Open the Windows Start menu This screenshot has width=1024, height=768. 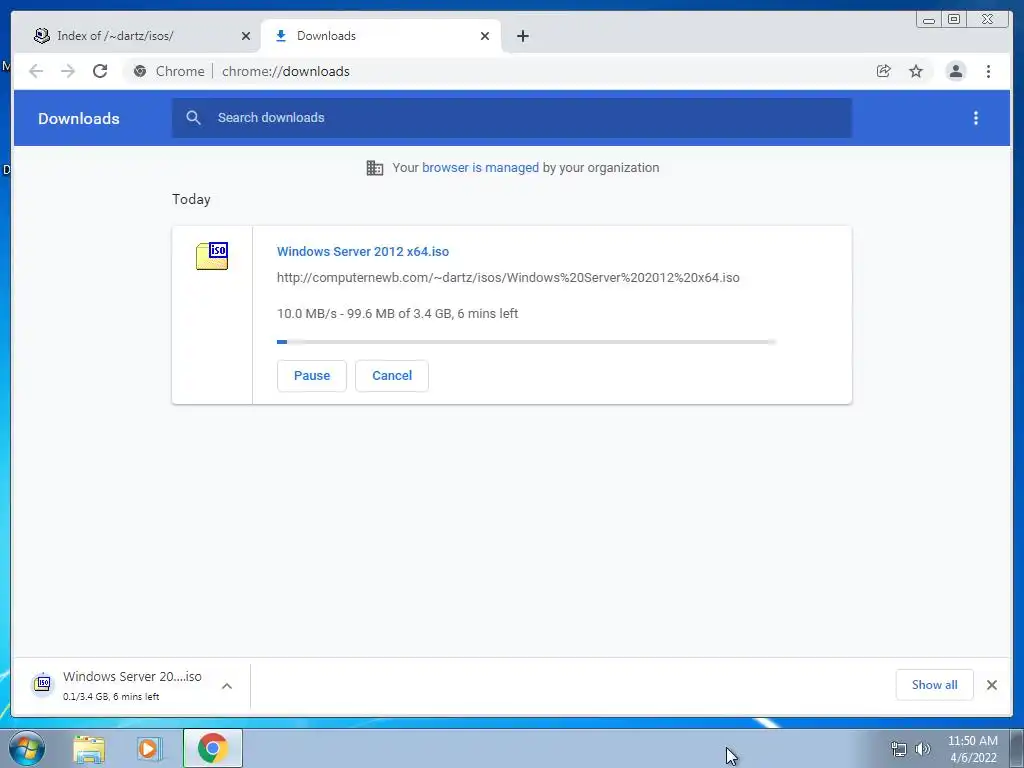tap(27, 748)
